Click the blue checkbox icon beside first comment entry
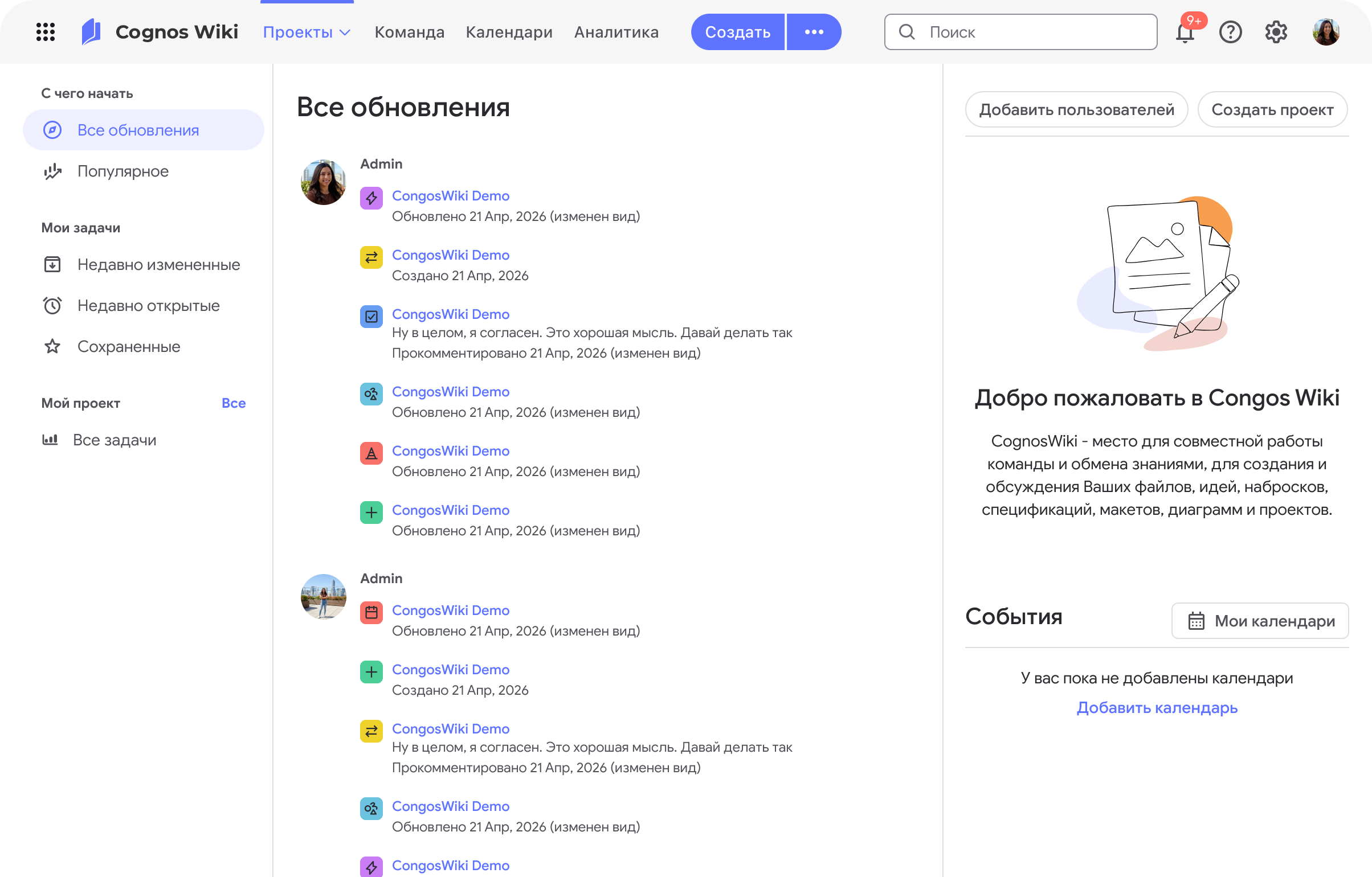 coord(371,317)
